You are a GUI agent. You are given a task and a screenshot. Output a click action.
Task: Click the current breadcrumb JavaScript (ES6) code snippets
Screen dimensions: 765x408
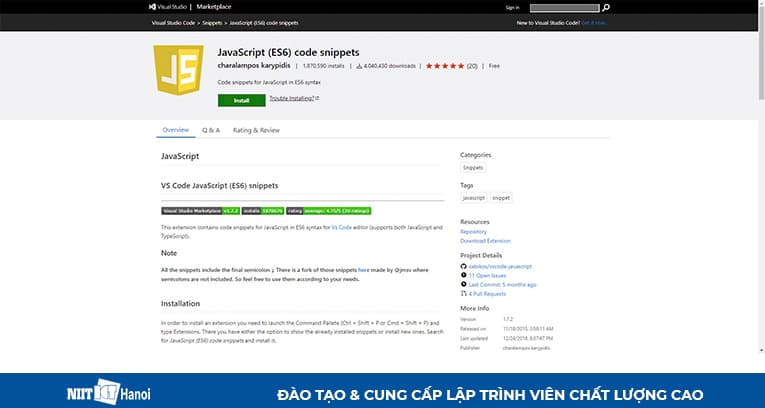pyautogui.click(x=263, y=23)
